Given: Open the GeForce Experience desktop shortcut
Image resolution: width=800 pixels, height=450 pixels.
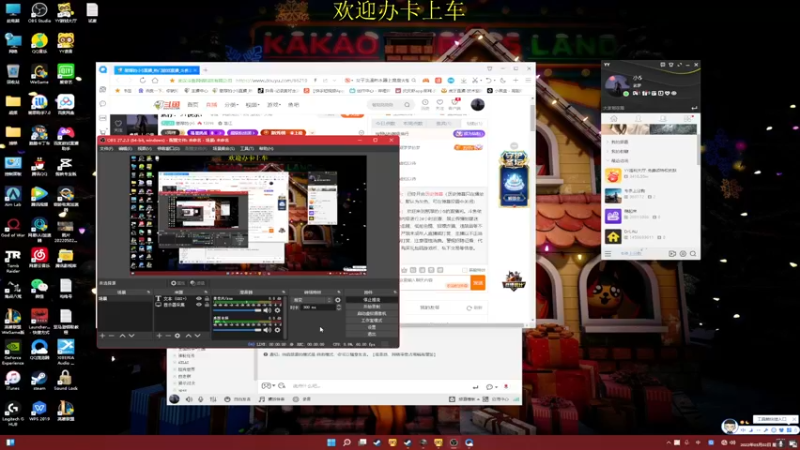Looking at the screenshot, I should [x=13, y=352].
